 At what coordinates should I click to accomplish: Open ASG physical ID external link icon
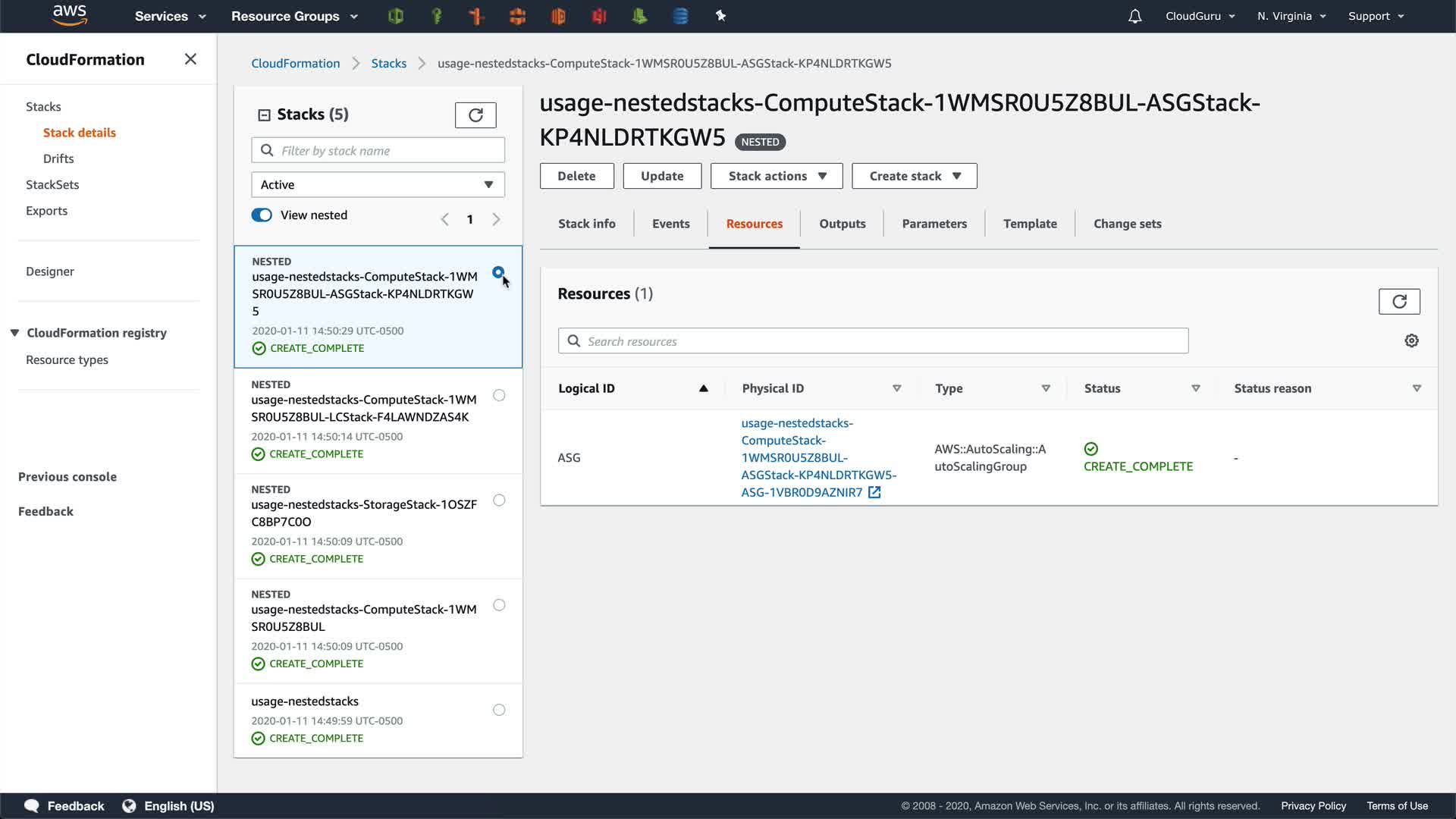tap(874, 493)
